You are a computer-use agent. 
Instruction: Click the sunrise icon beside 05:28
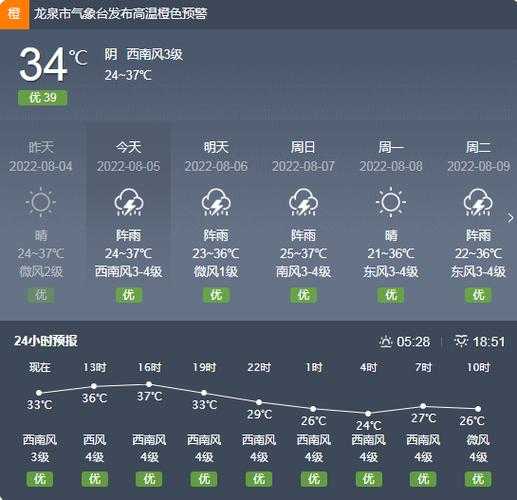(385, 342)
